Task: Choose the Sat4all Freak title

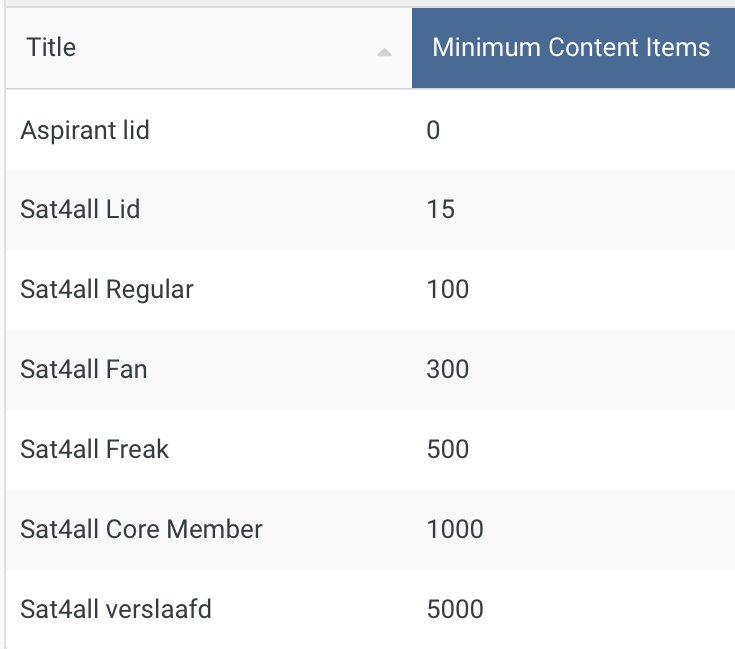Action: point(94,450)
